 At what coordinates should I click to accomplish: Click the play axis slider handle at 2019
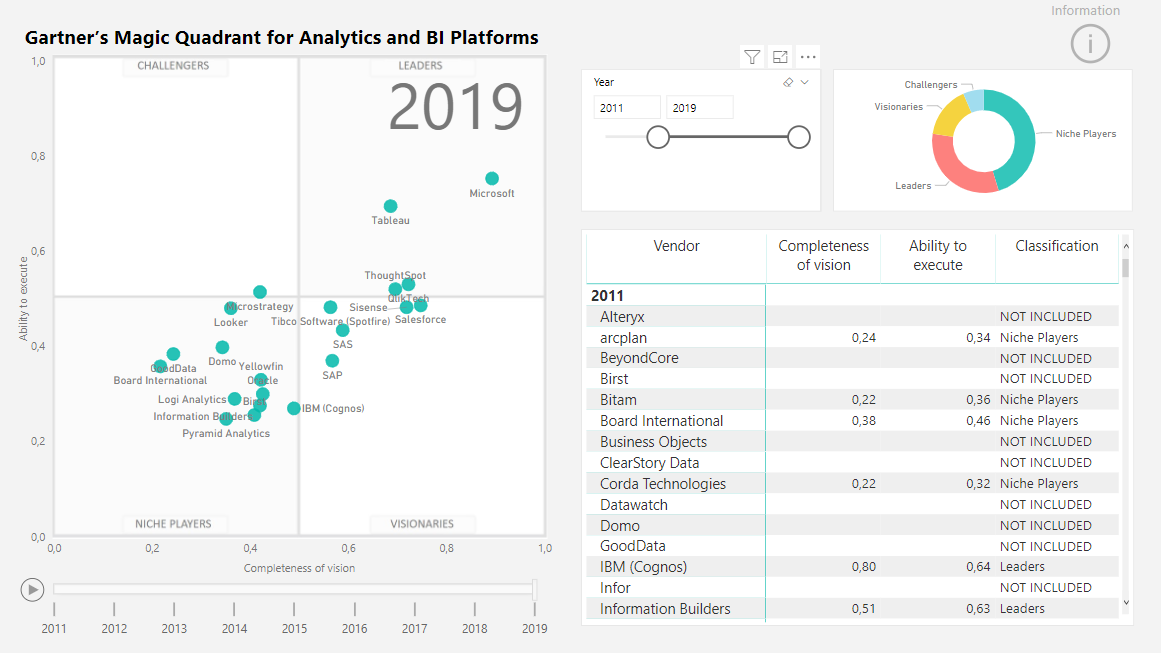pyautogui.click(x=535, y=590)
